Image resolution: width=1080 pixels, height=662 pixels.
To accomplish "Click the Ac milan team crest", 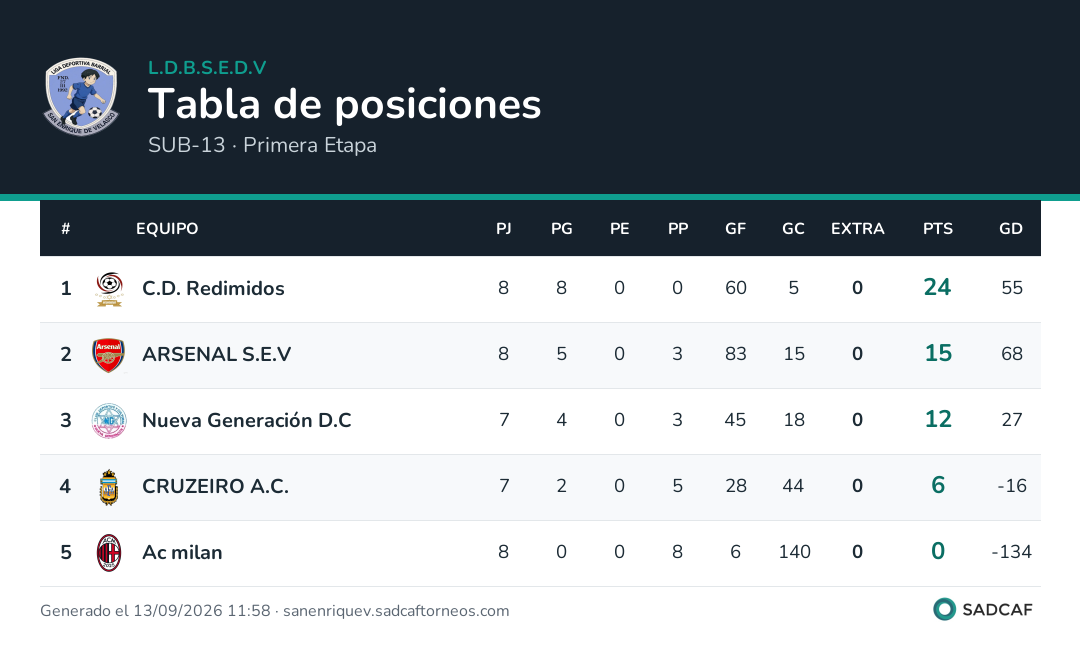I will pyautogui.click(x=109, y=553).
